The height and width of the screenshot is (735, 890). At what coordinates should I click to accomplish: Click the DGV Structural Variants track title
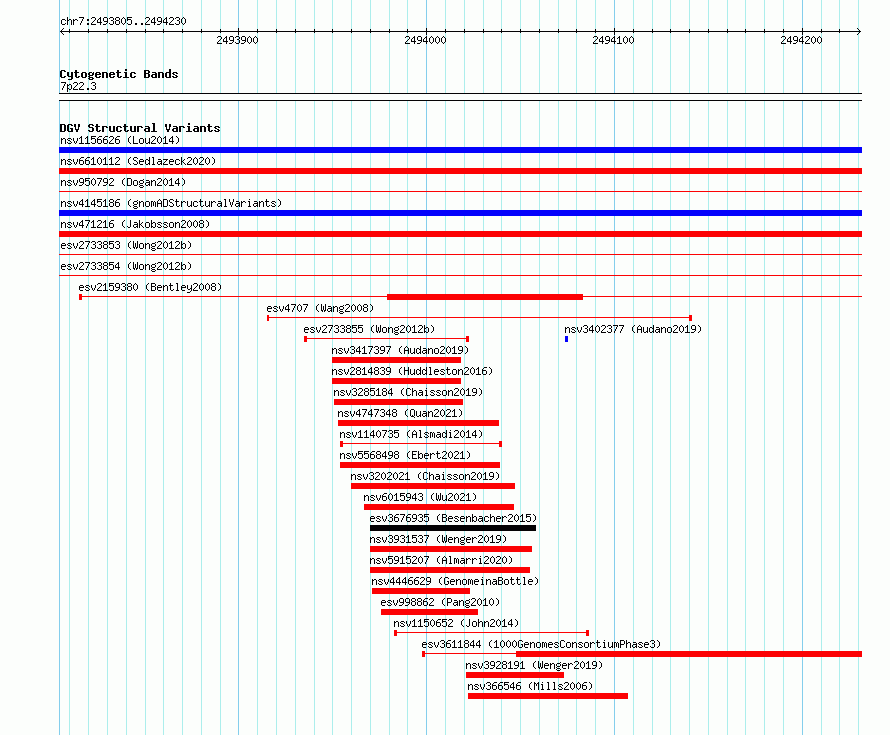(140, 128)
